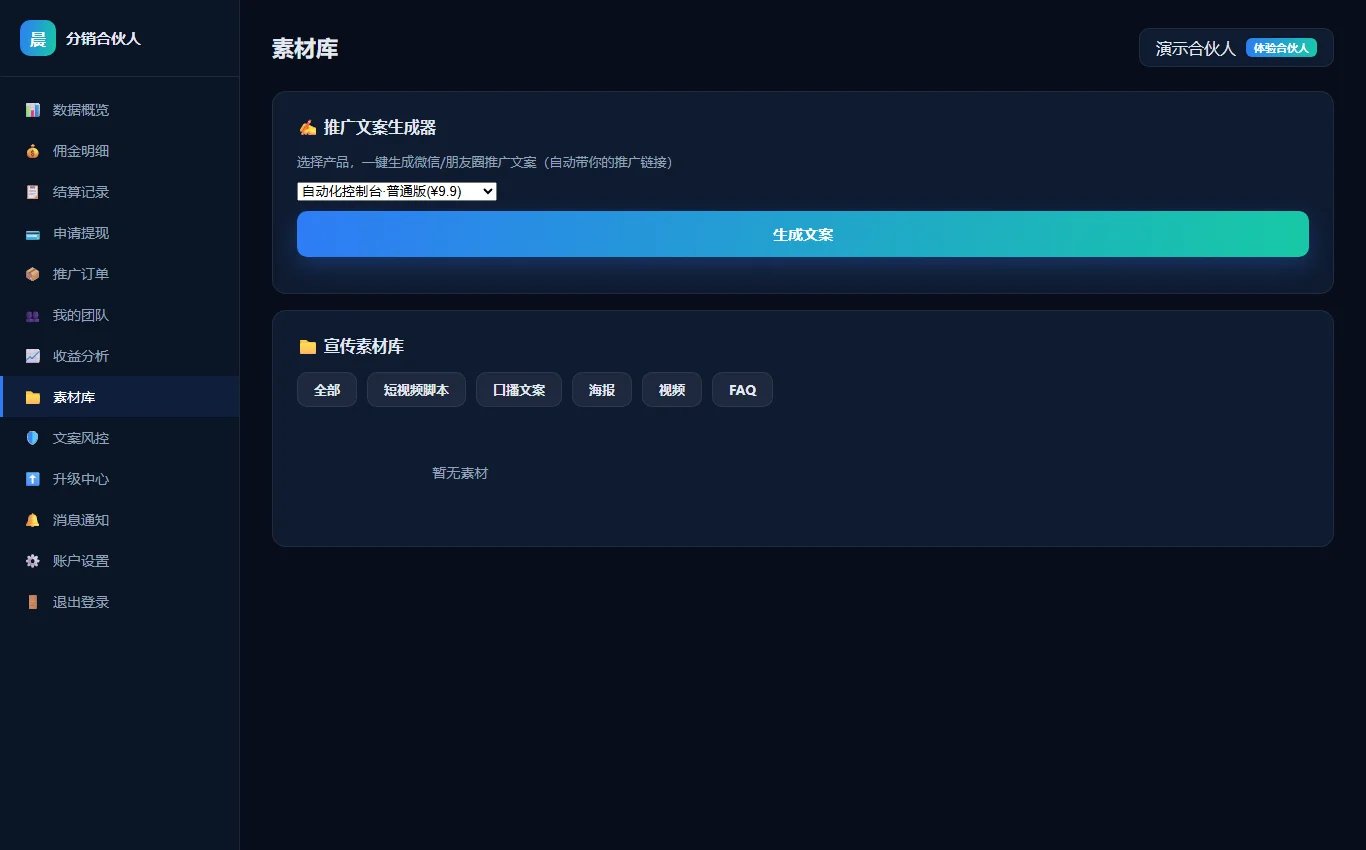The height and width of the screenshot is (850, 1366).
Task: Open 数据概览 via its chart icon
Action: pyautogui.click(x=33, y=110)
